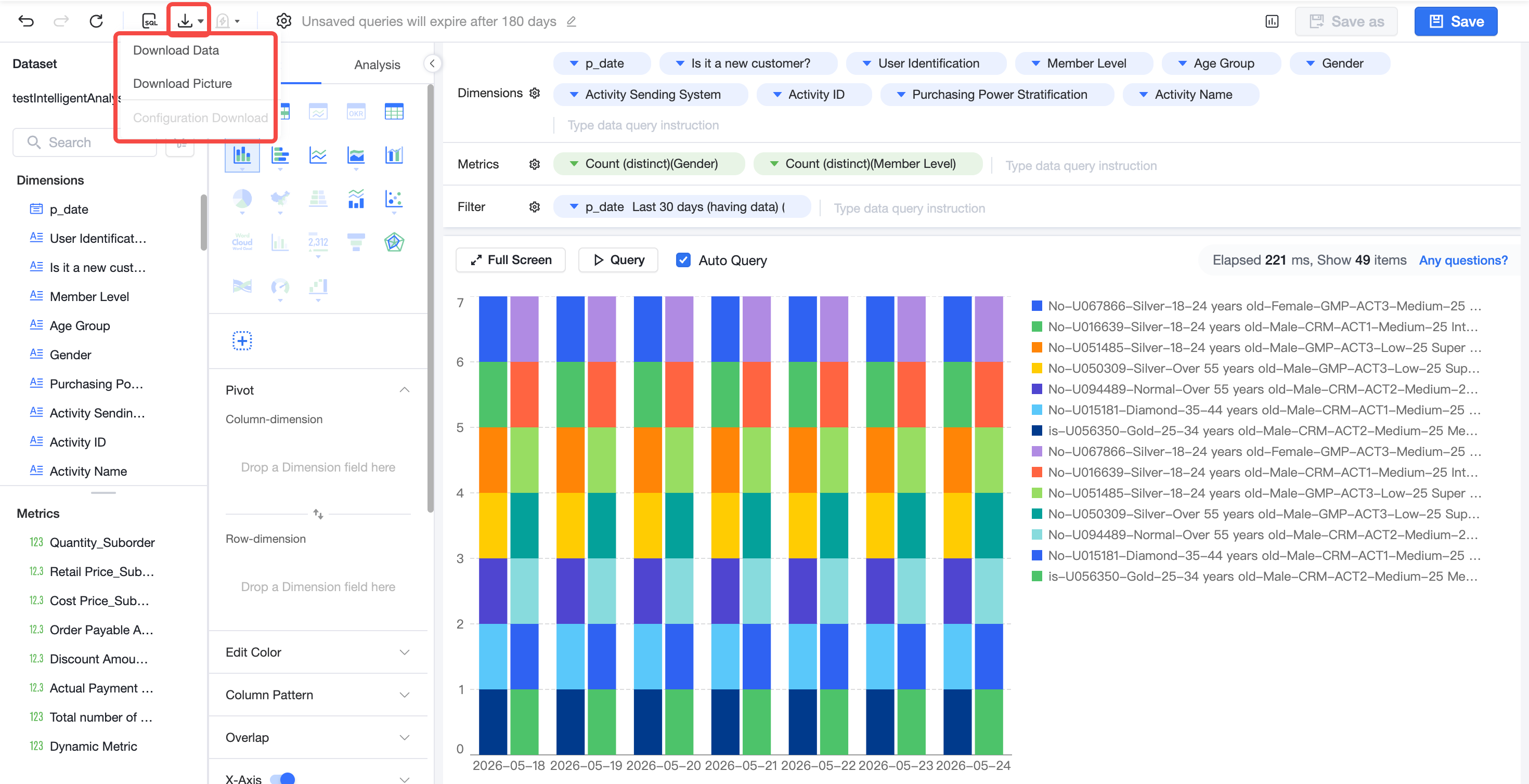Screen dimensions: 1529x784
Task: Expand the Edit Color section
Action: pos(318,652)
